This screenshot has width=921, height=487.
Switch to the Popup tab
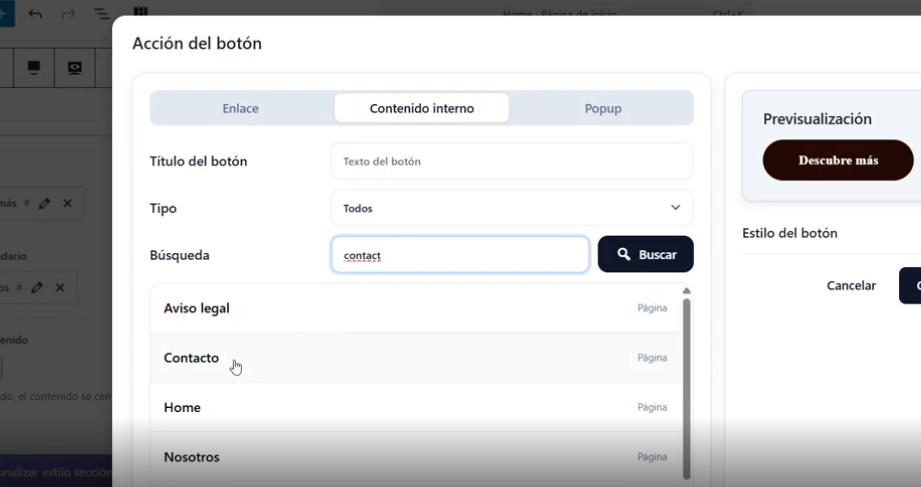[602, 108]
